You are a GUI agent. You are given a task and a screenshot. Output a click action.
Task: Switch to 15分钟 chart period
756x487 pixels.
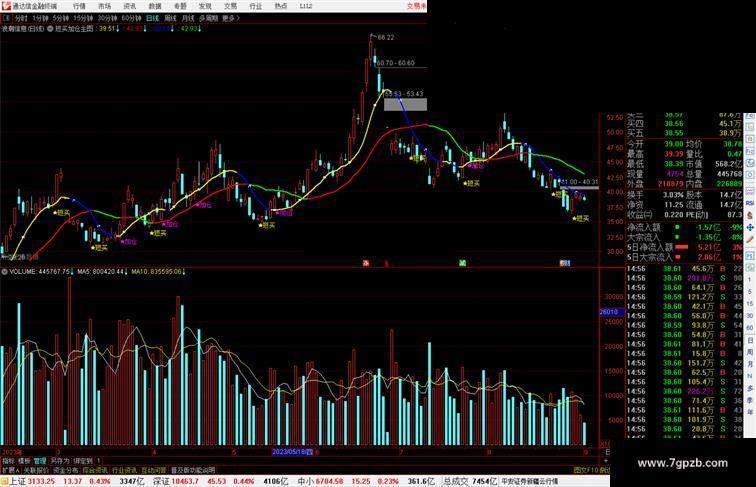point(83,18)
